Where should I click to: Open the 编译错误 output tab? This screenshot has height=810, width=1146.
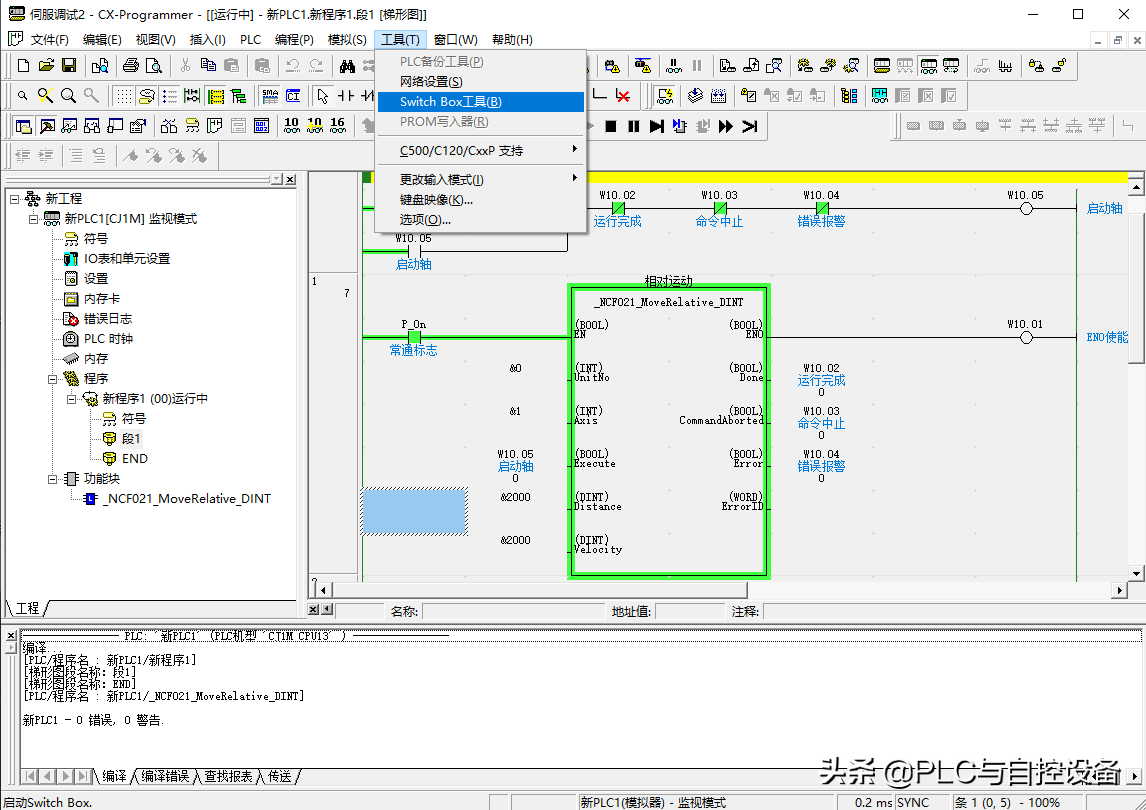point(164,776)
